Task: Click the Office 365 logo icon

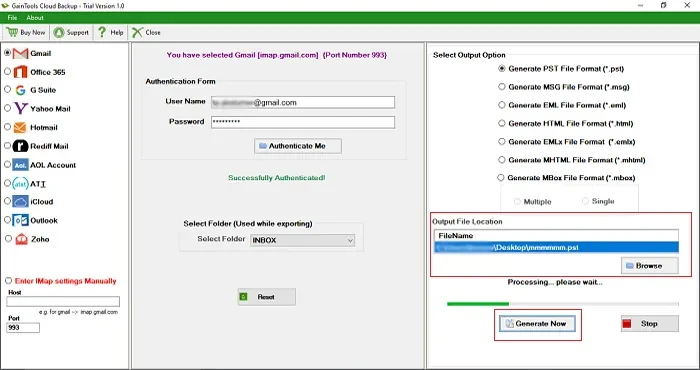Action: (x=21, y=72)
